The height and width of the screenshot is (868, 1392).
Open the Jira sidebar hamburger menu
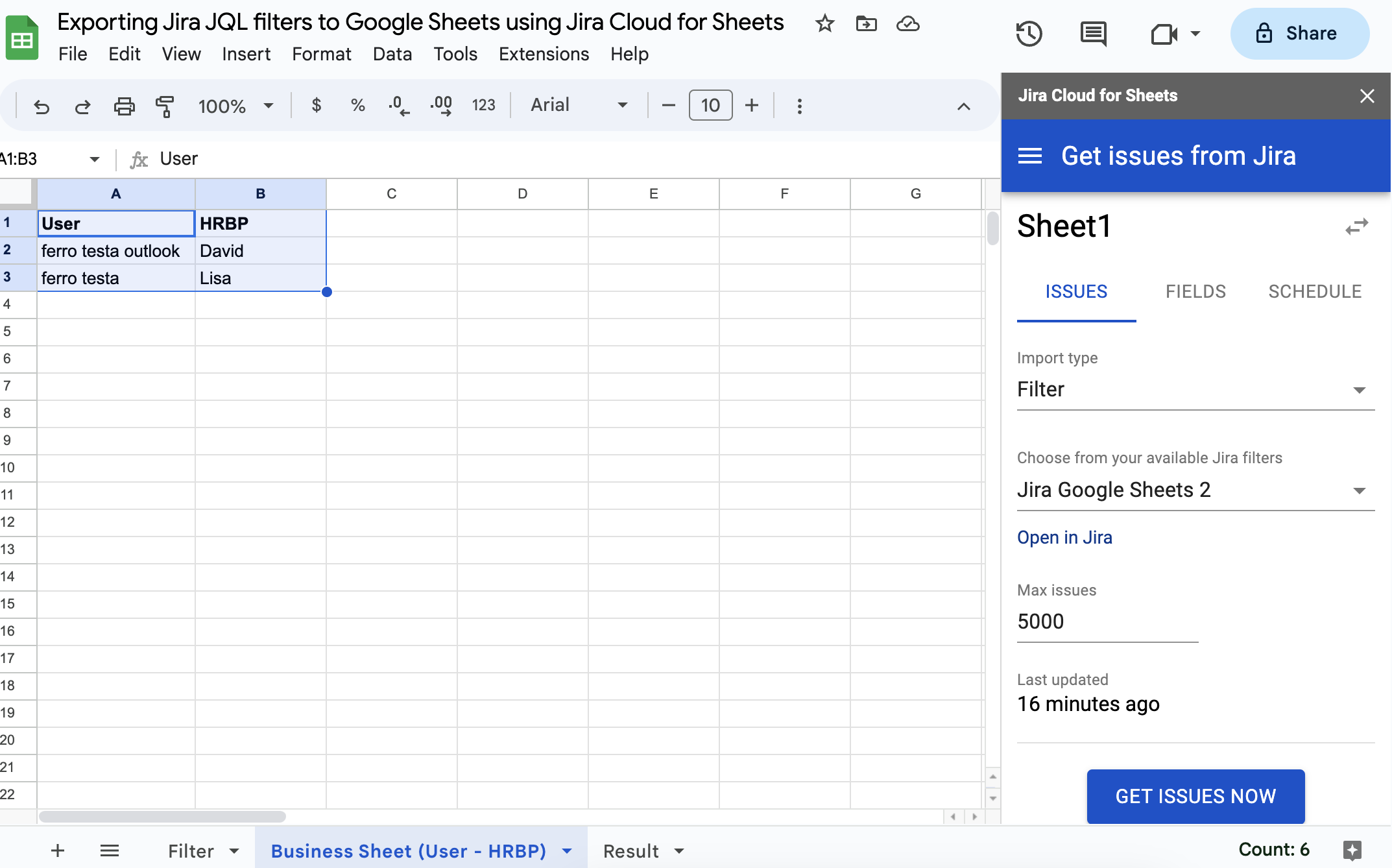pos(1030,156)
